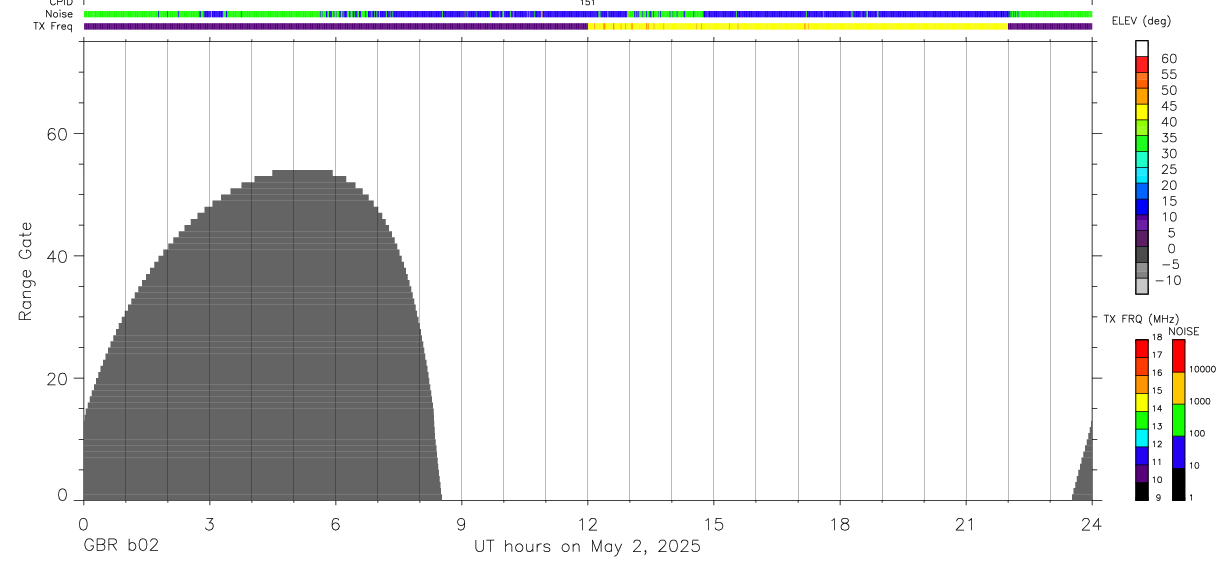Screen dimensions: 1228x567
Task: Click the 9 tick label on the time axis
Action: click(462, 524)
